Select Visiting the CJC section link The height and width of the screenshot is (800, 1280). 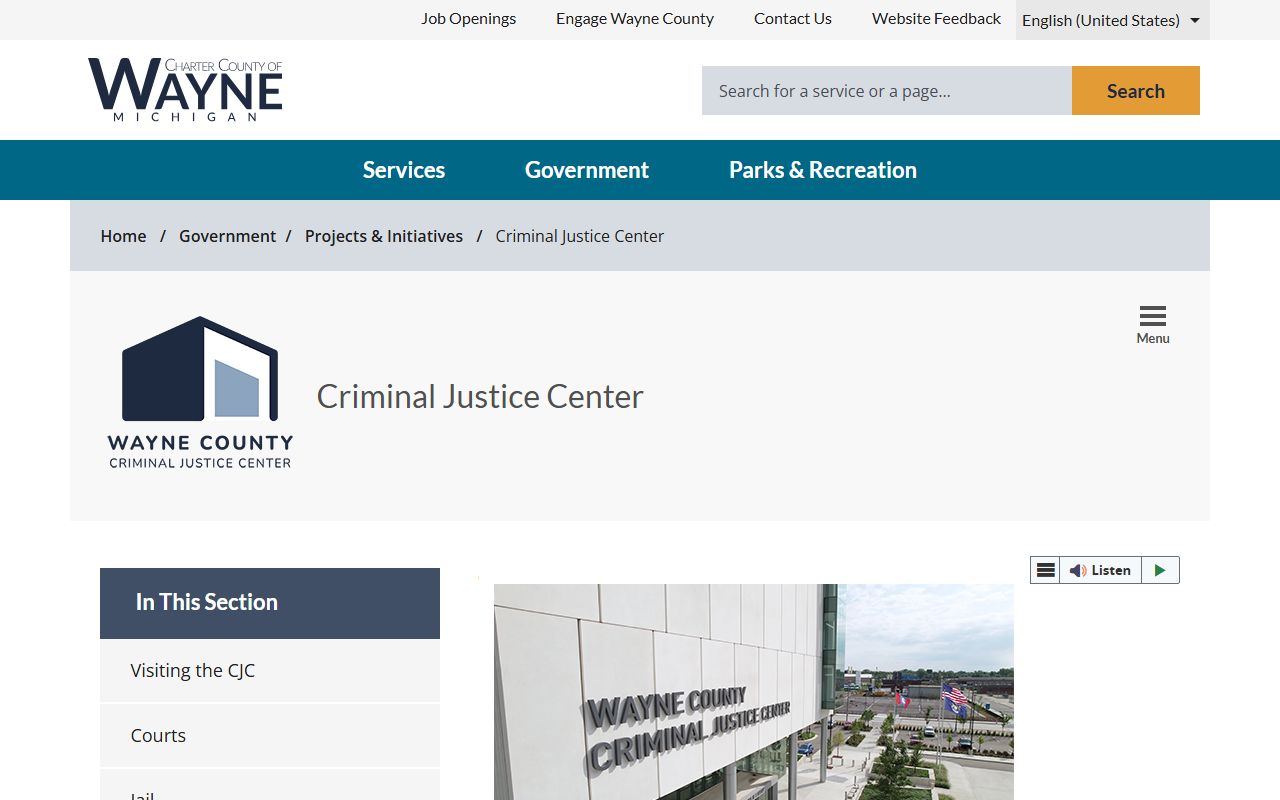(270, 670)
